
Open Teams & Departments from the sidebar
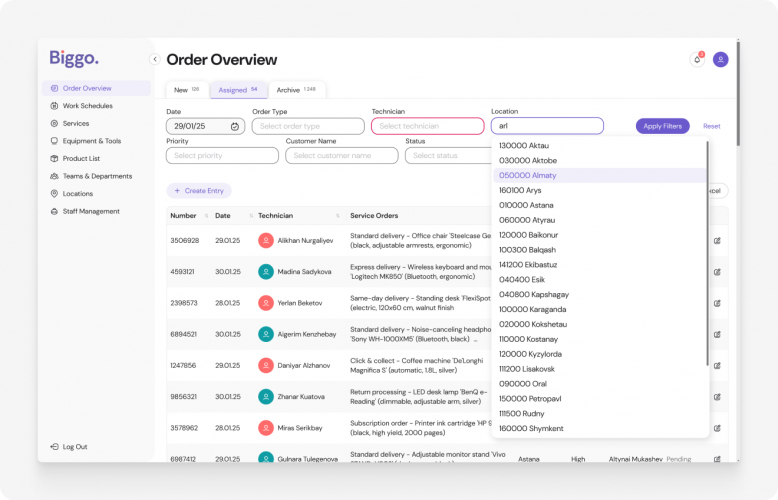point(97,176)
